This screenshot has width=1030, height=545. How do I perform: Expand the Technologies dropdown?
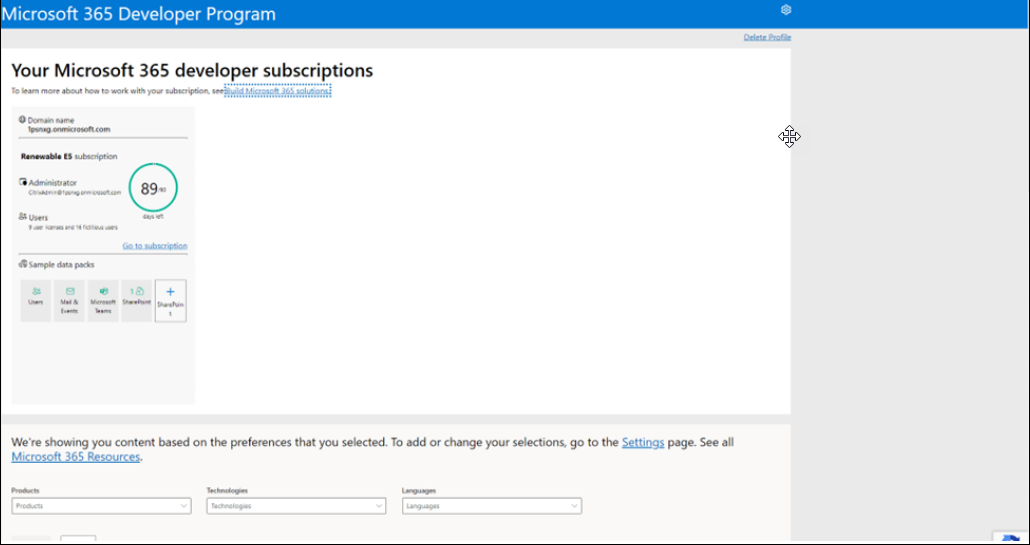point(296,506)
